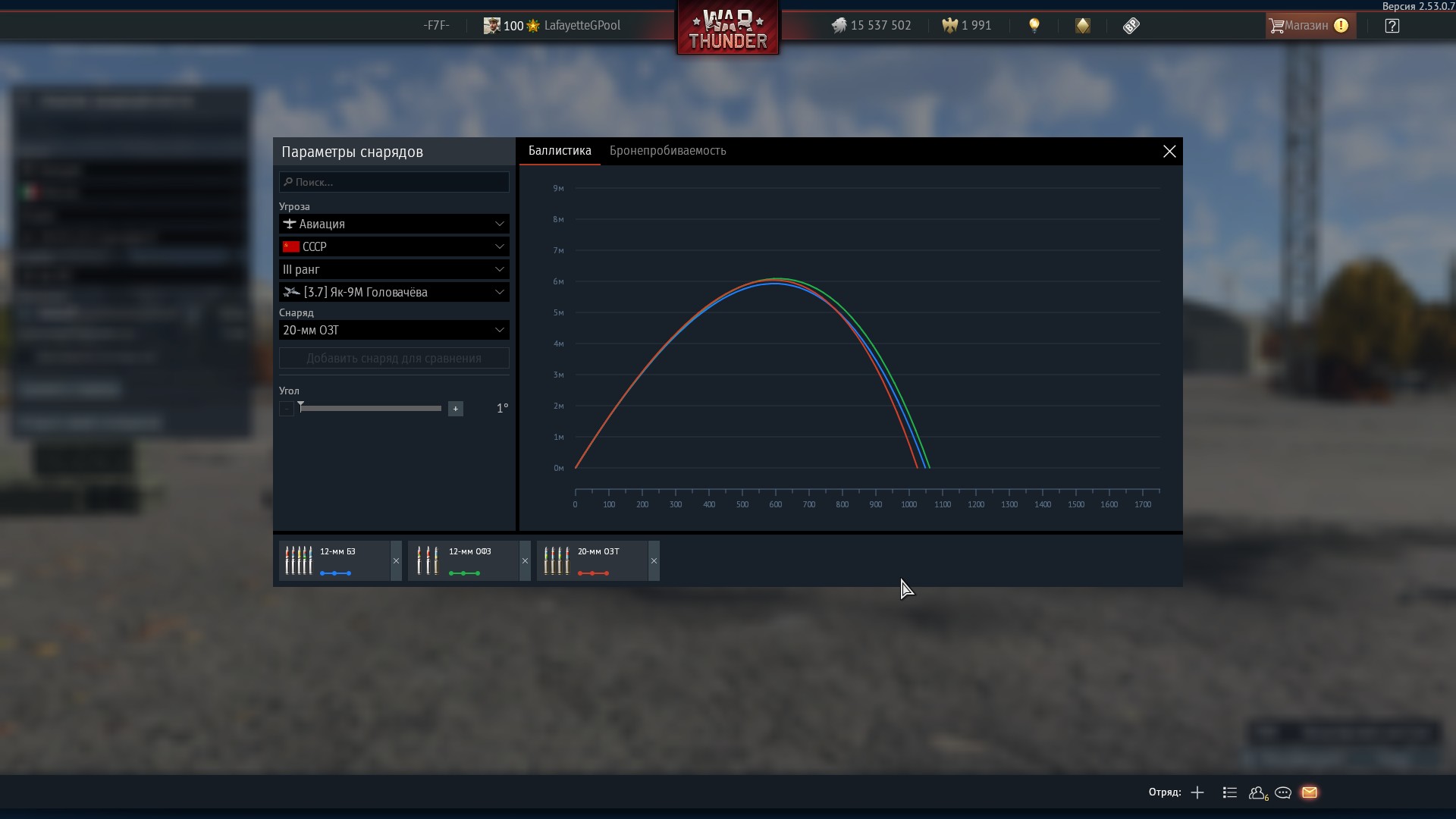
Task: Remove 12-мм ОФЗ shell from comparison
Action: point(525,561)
